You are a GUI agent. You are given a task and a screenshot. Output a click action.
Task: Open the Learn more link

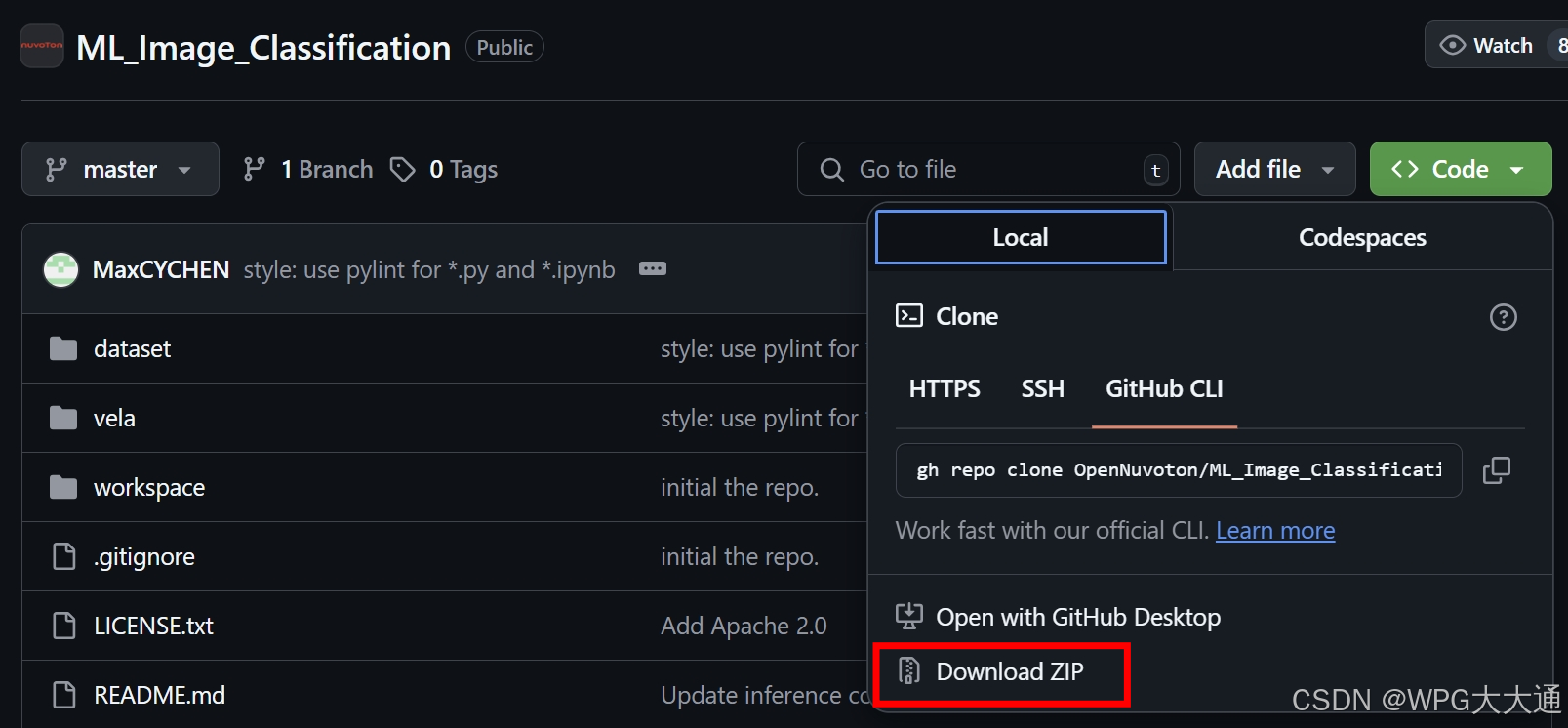(1275, 530)
